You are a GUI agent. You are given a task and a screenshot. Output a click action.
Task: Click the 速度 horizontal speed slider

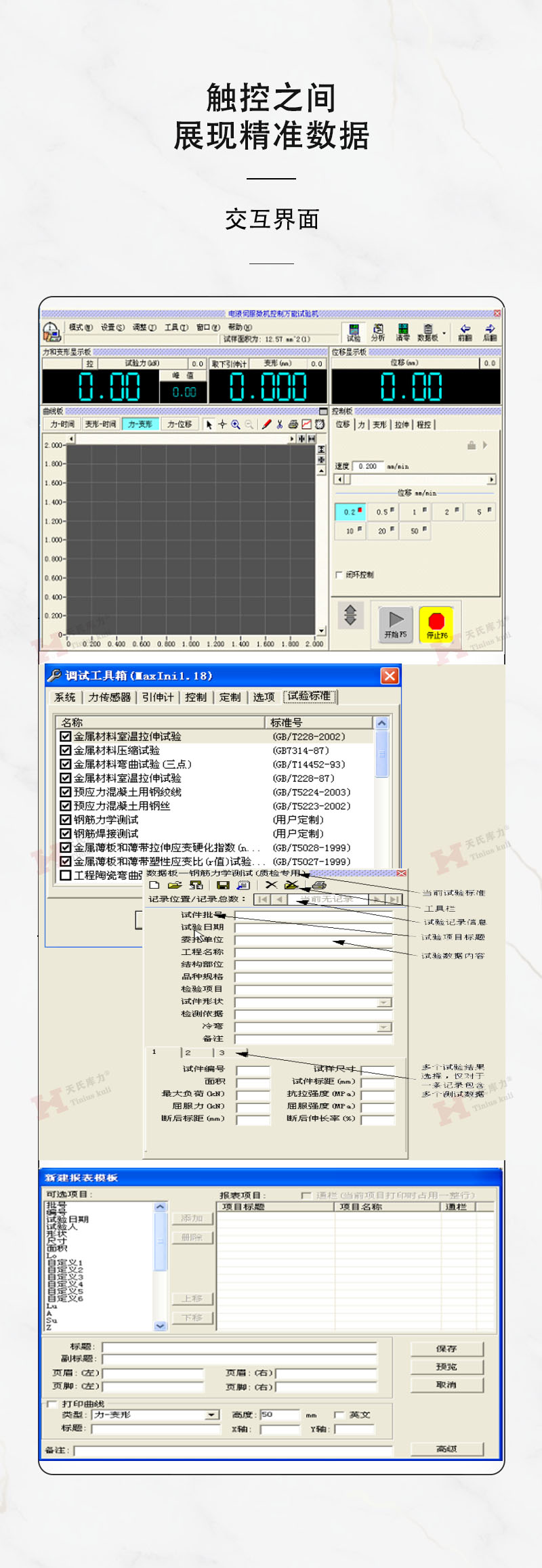pyautogui.click(x=415, y=480)
